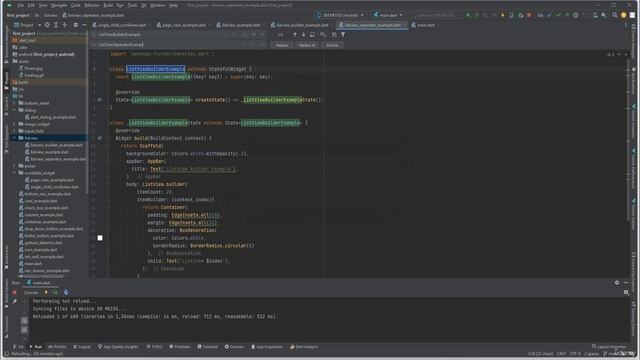Viewport: 640px width, 360px height.
Task: Open the SM device selector dropdown
Action: (x=340, y=15)
